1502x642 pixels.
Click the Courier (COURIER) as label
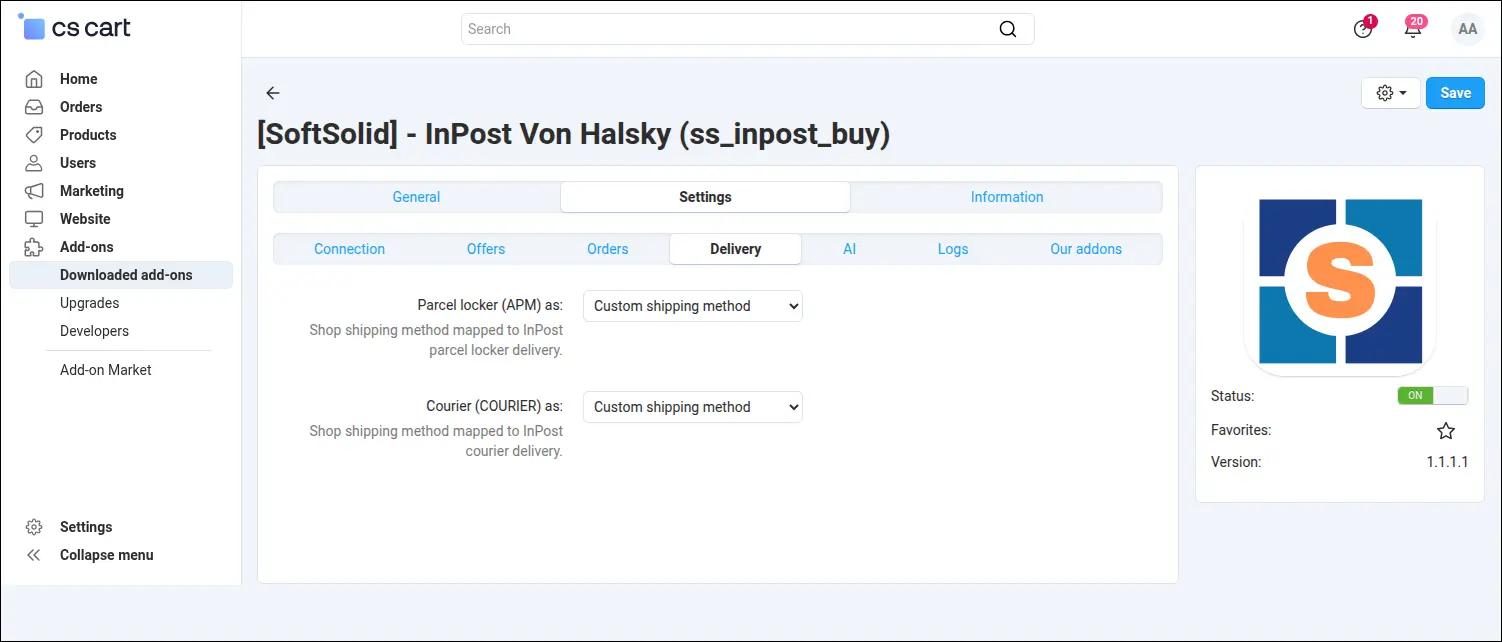point(494,407)
